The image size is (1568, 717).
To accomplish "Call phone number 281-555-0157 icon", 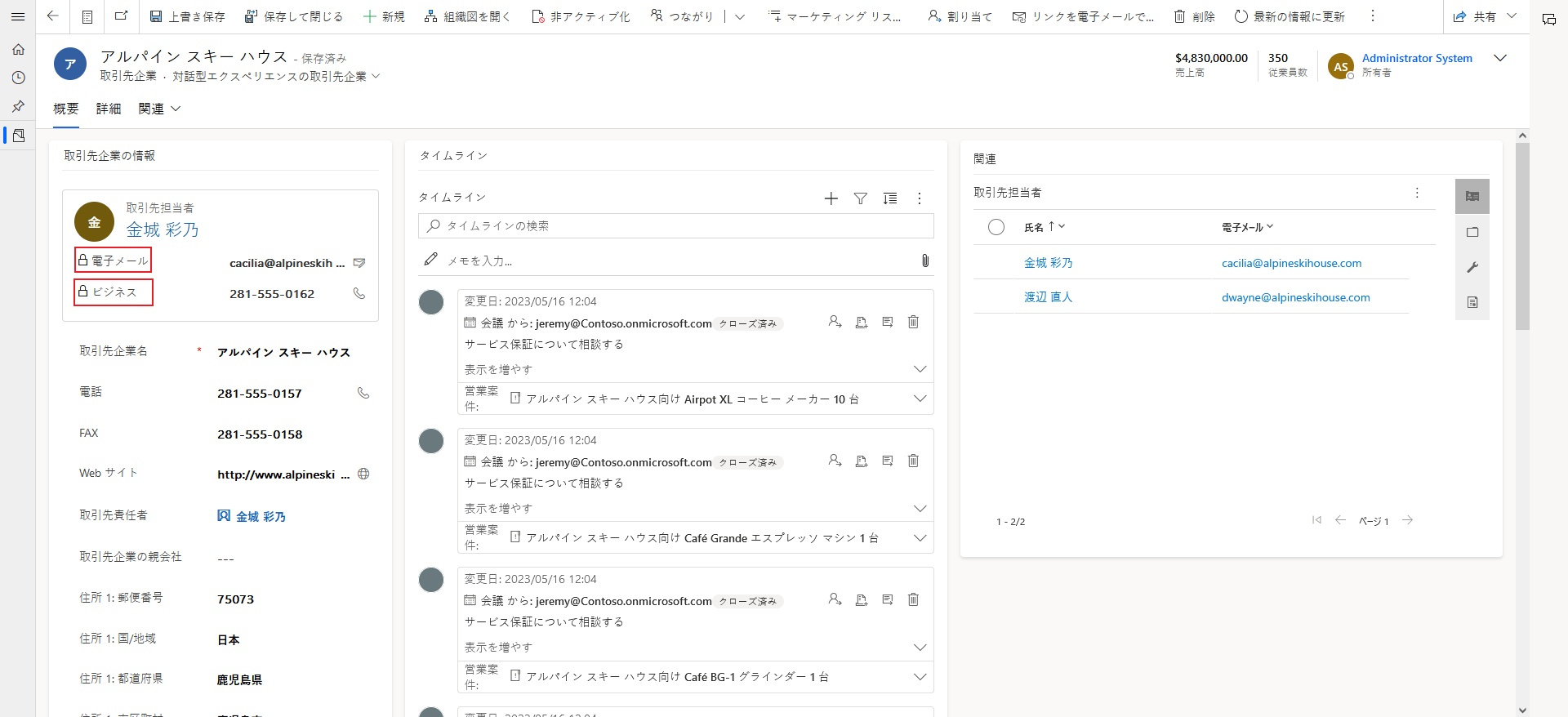I will point(363,393).
